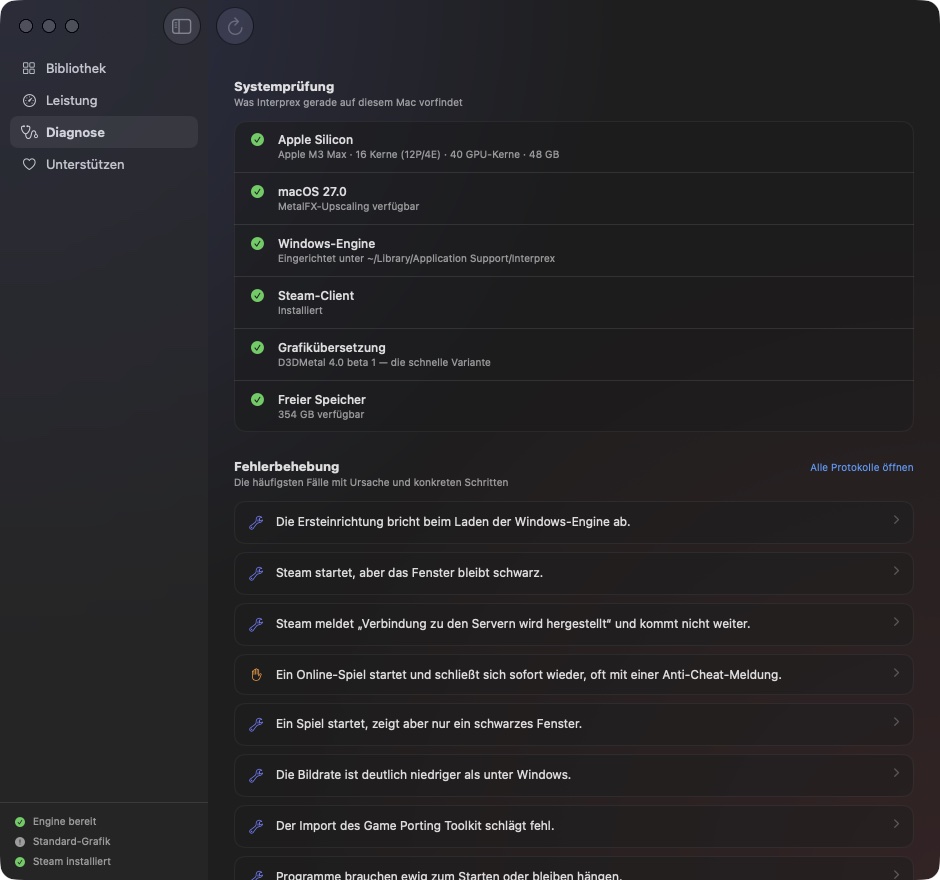Click the green check beside macOS 27.0

[x=257, y=192]
